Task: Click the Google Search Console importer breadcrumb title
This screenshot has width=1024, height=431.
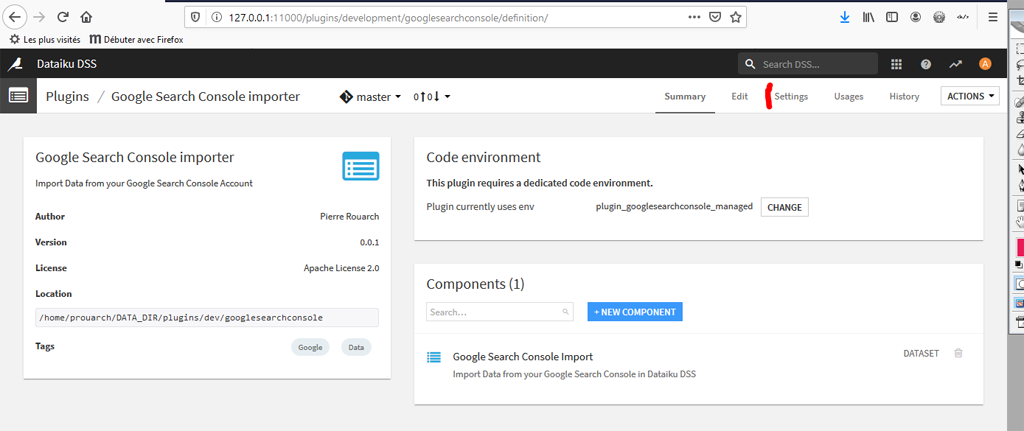Action: pyautogui.click(x=206, y=97)
